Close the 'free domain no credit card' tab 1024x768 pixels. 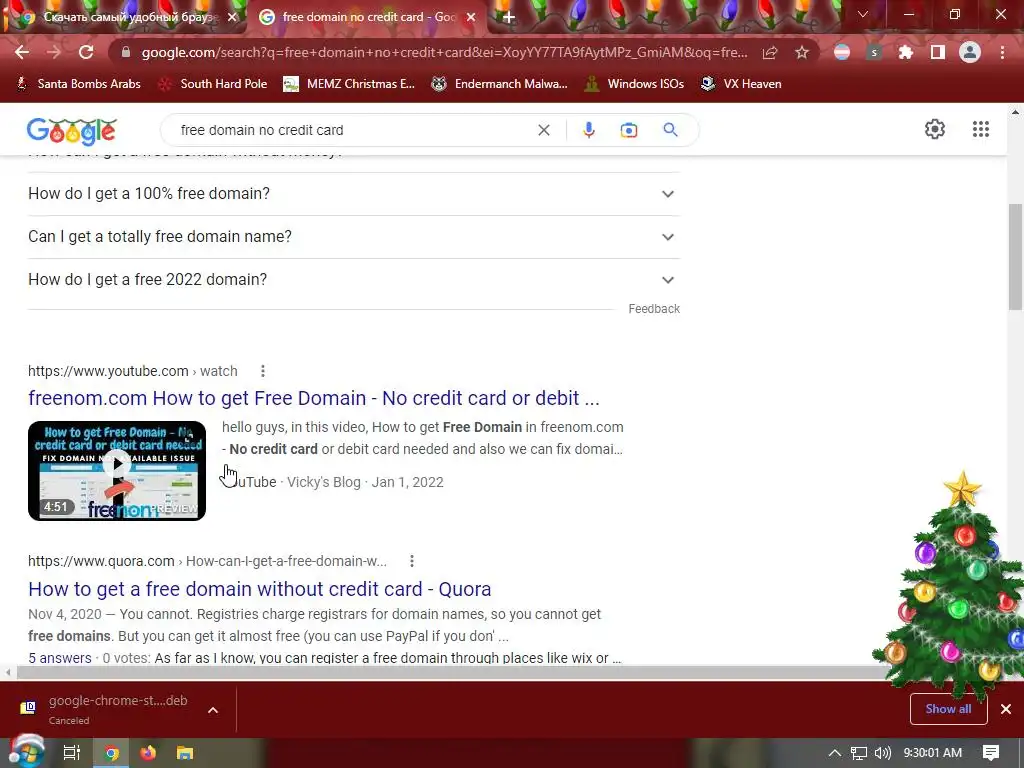(x=471, y=18)
